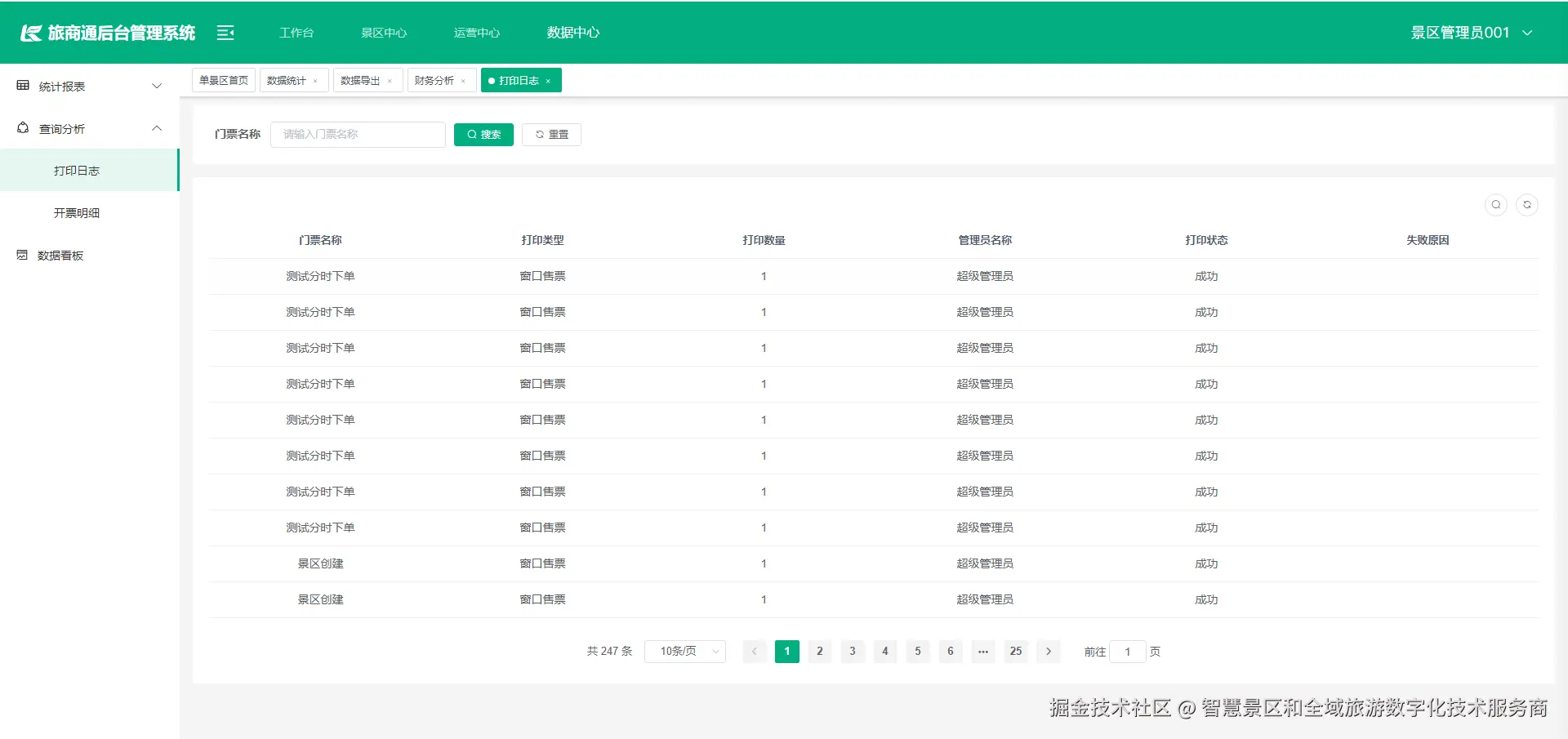Select page 25 in the pagination
Viewport: 1568px width, 739px height.
1016,652
